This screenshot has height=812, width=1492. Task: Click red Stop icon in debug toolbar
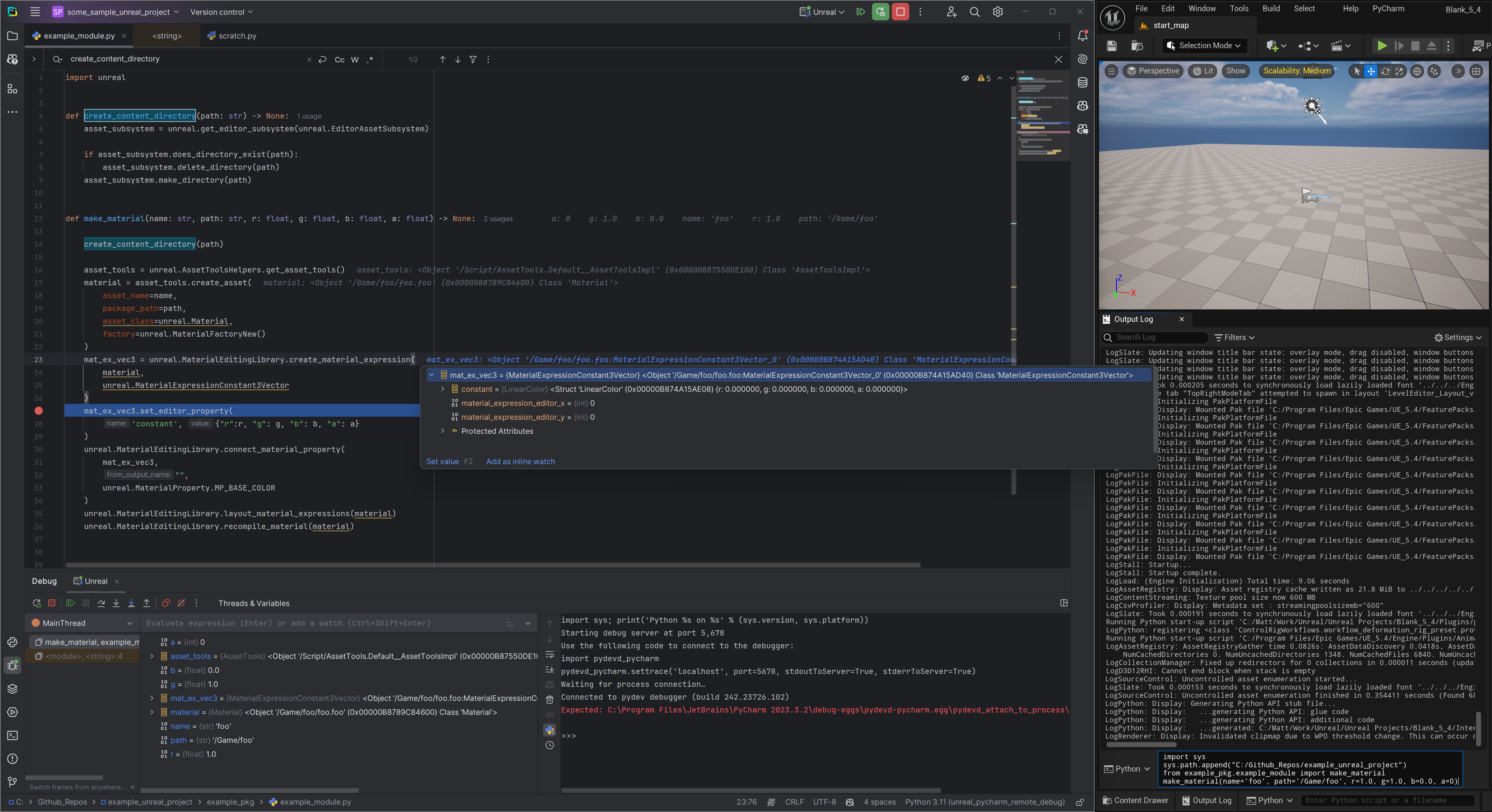pyautogui.click(x=52, y=603)
